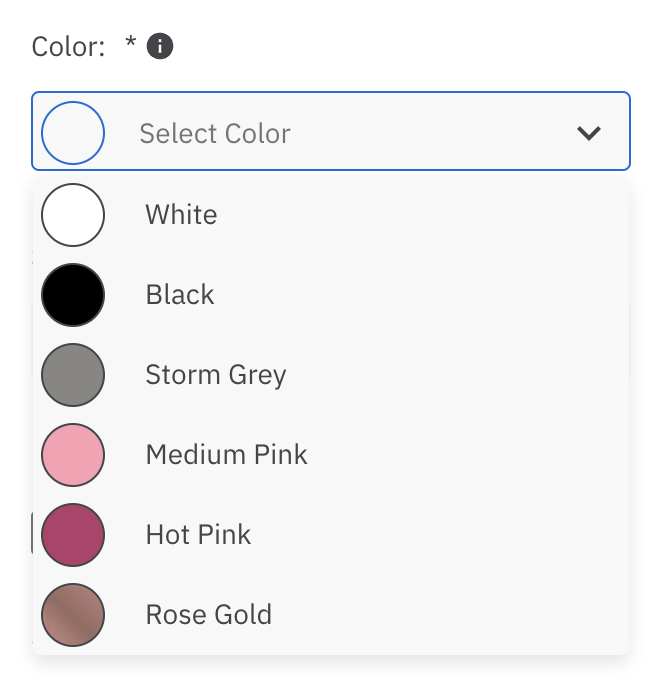Click the Hot Pink color circle
Image resolution: width=664 pixels, height=696 pixels.
[73, 534]
